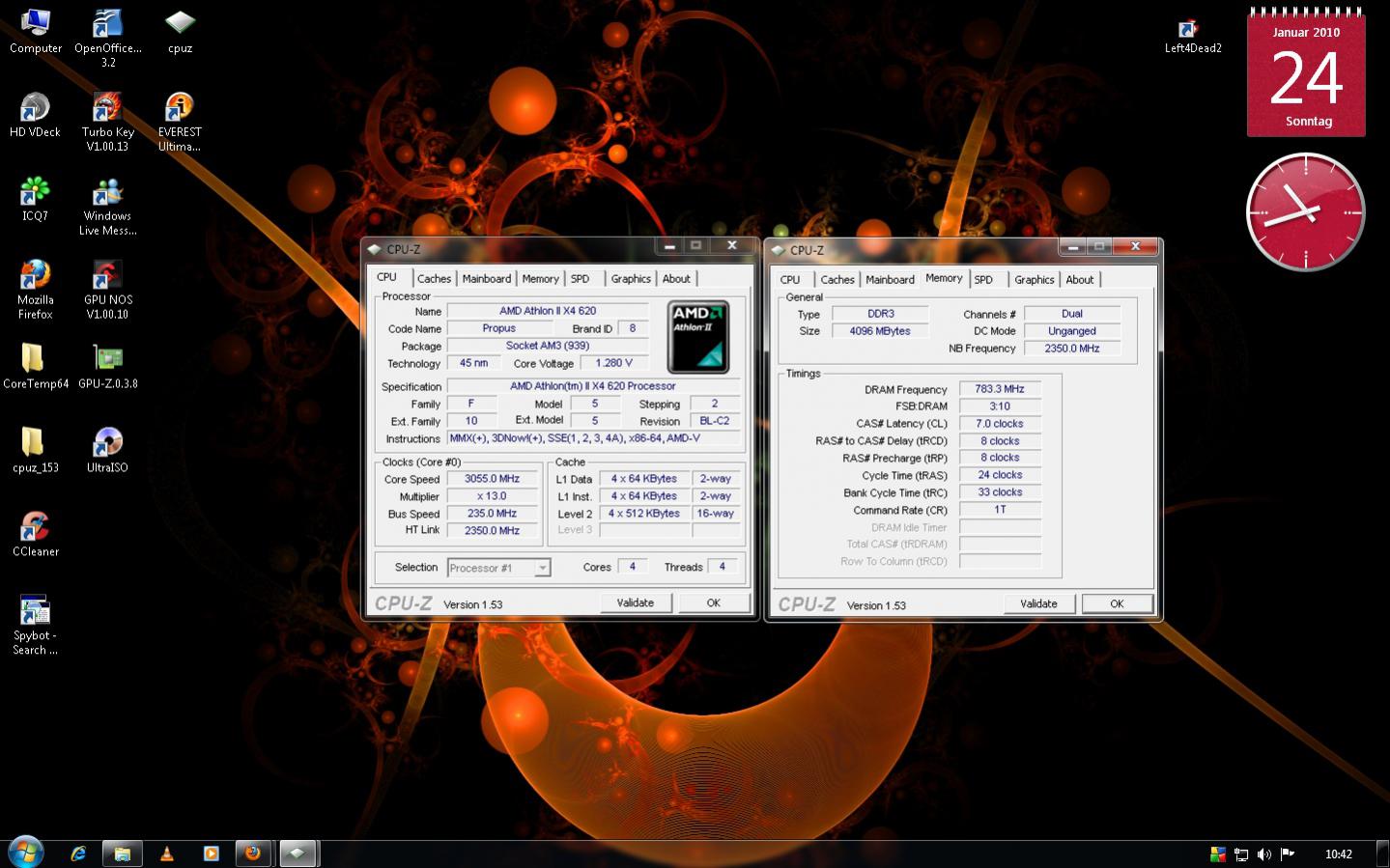Open SPD tab in left CPU-Z window
Image resolution: width=1390 pixels, height=868 pixels.
[580, 279]
